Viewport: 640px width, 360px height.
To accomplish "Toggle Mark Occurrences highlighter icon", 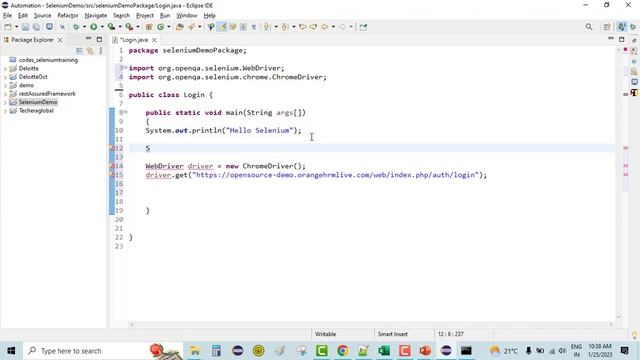I will coord(222,27).
